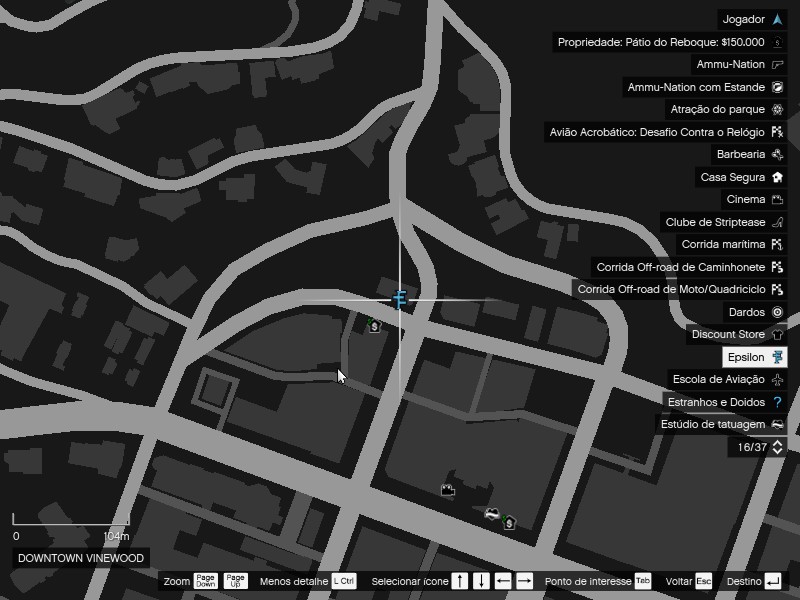Click the right arrow select-icon key
Screen dimensions: 800x600
click(x=524, y=581)
